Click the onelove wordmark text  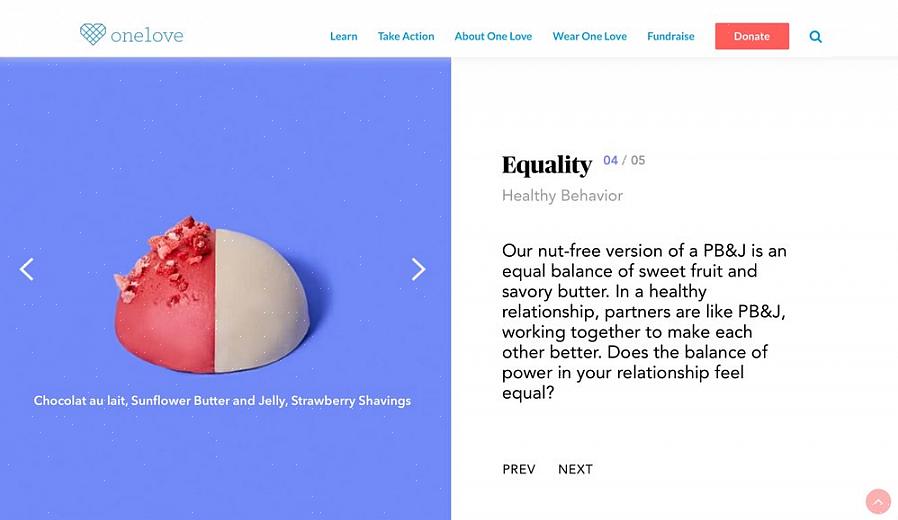click(x=147, y=36)
